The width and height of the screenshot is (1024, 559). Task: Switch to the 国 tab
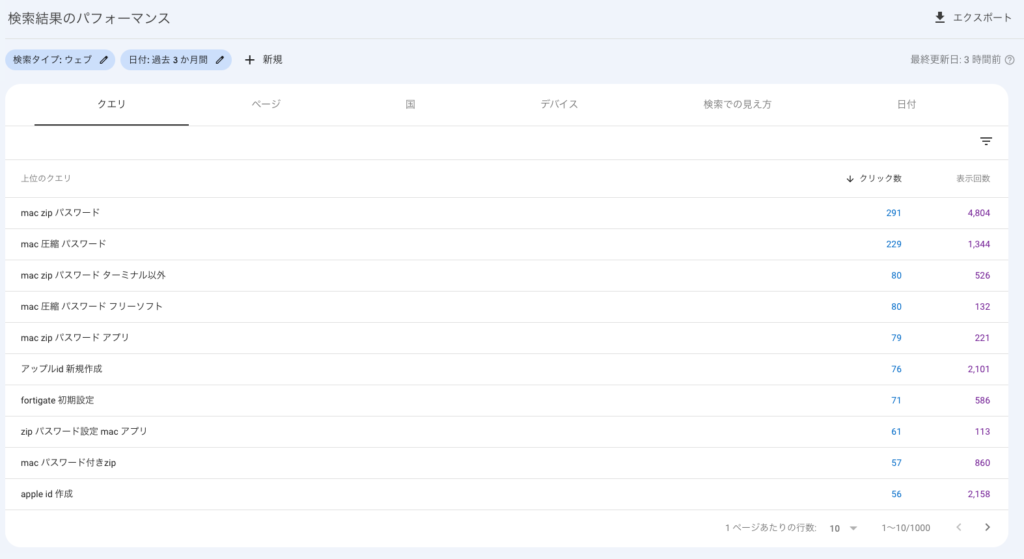pyautogui.click(x=410, y=104)
